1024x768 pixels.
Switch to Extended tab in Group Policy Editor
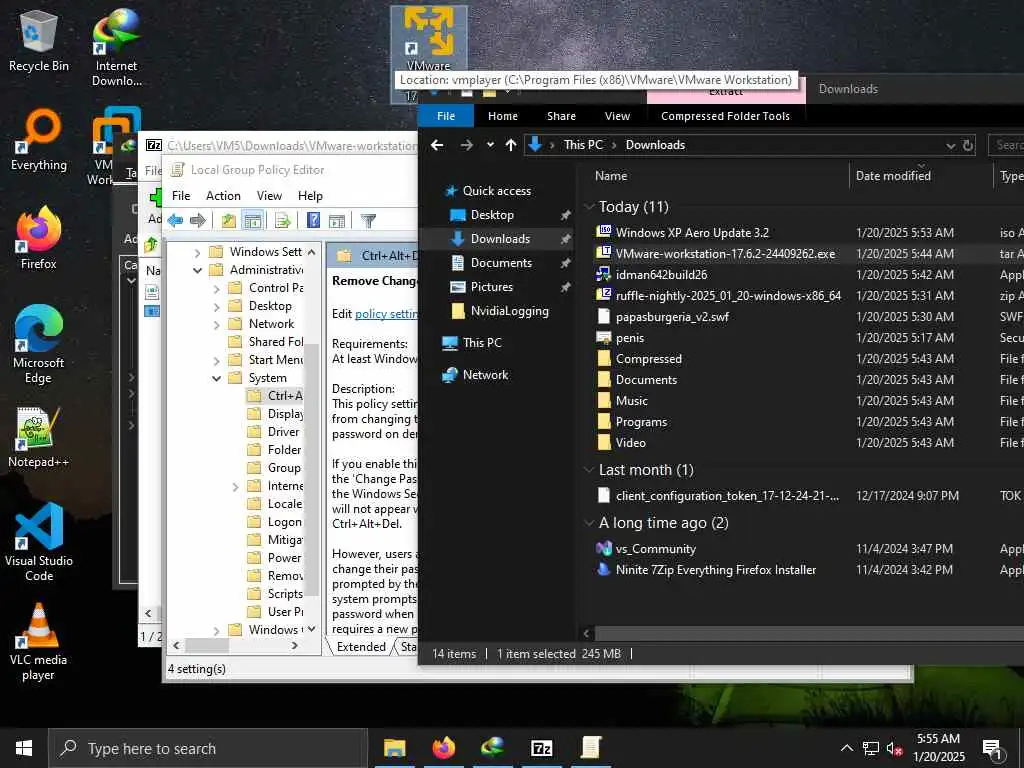(361, 647)
